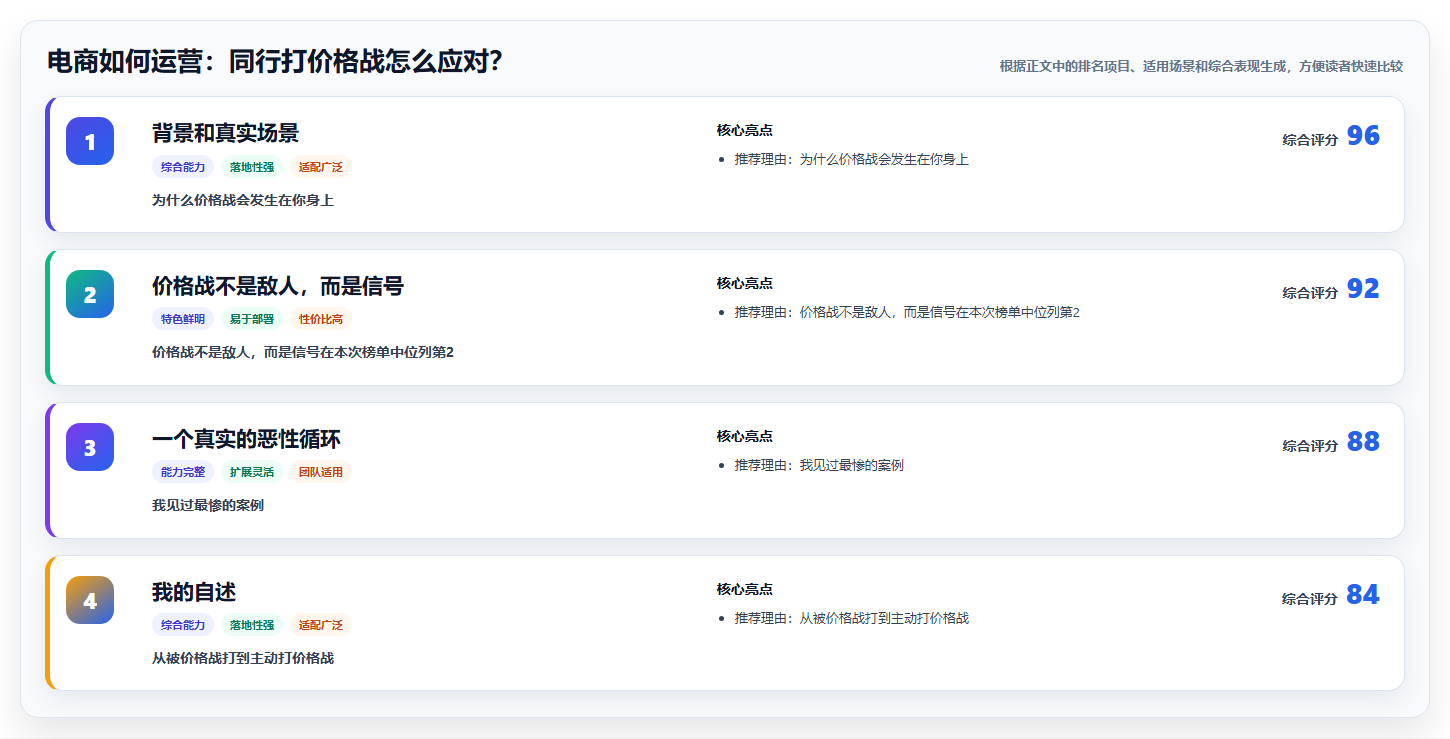Select 落地性强 tag in 背景和真实场景 card

pyautogui.click(x=252, y=167)
